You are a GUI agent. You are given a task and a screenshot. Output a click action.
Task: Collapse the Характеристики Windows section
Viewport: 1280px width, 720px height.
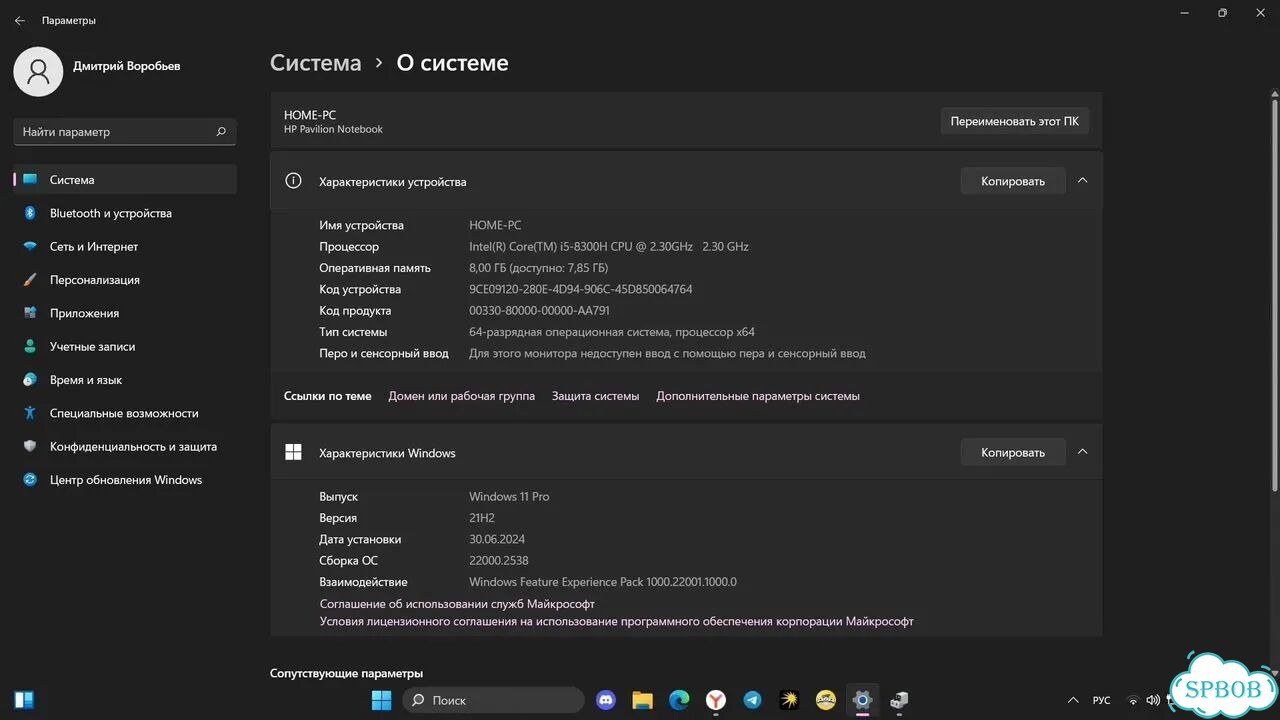coord(1082,452)
